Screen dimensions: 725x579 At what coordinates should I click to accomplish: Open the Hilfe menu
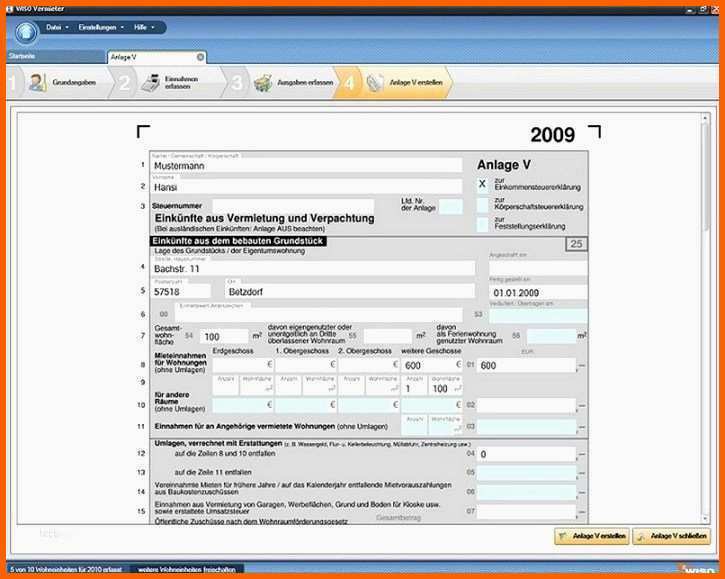coord(144,27)
